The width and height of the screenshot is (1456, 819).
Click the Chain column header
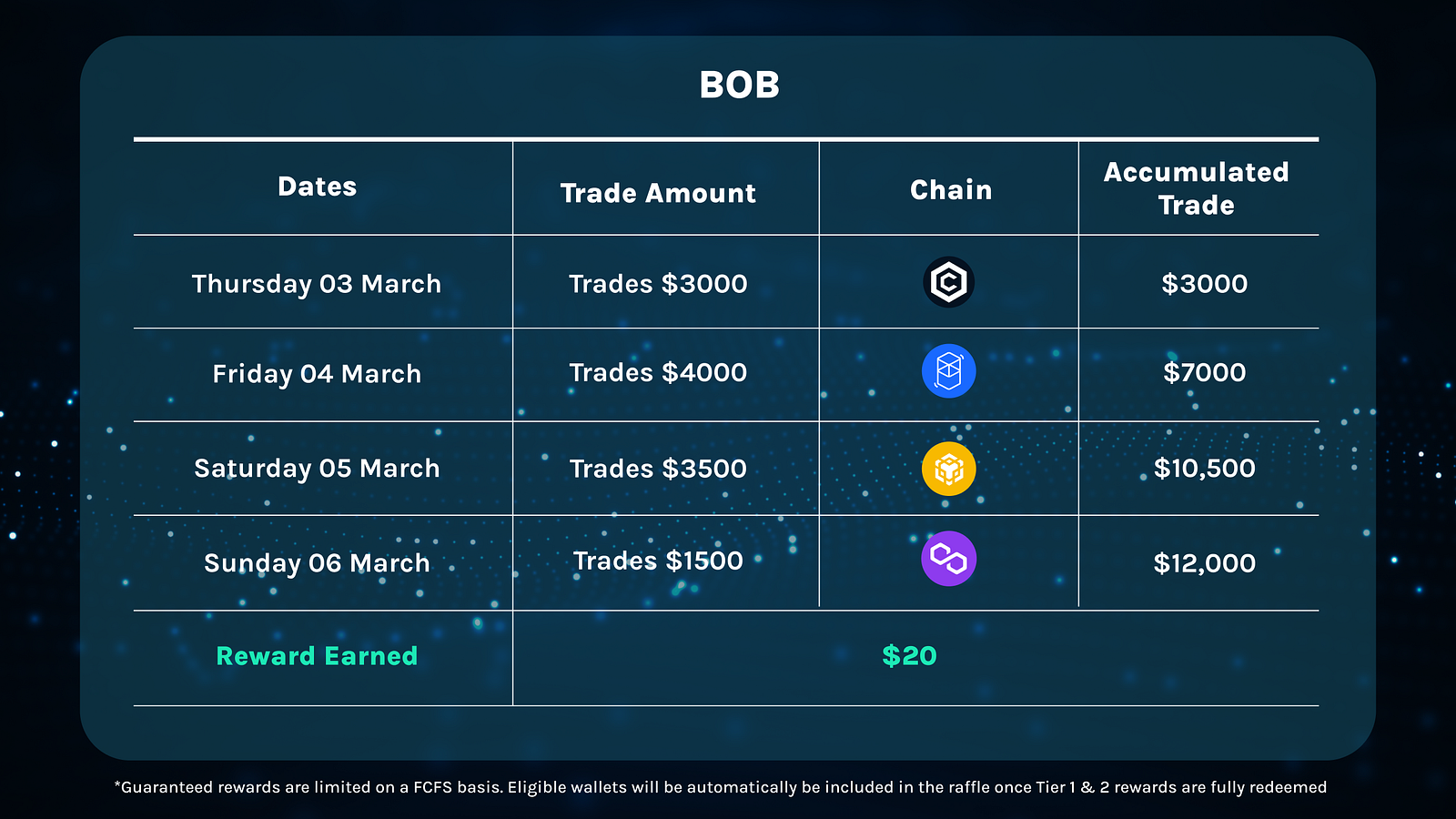951,189
